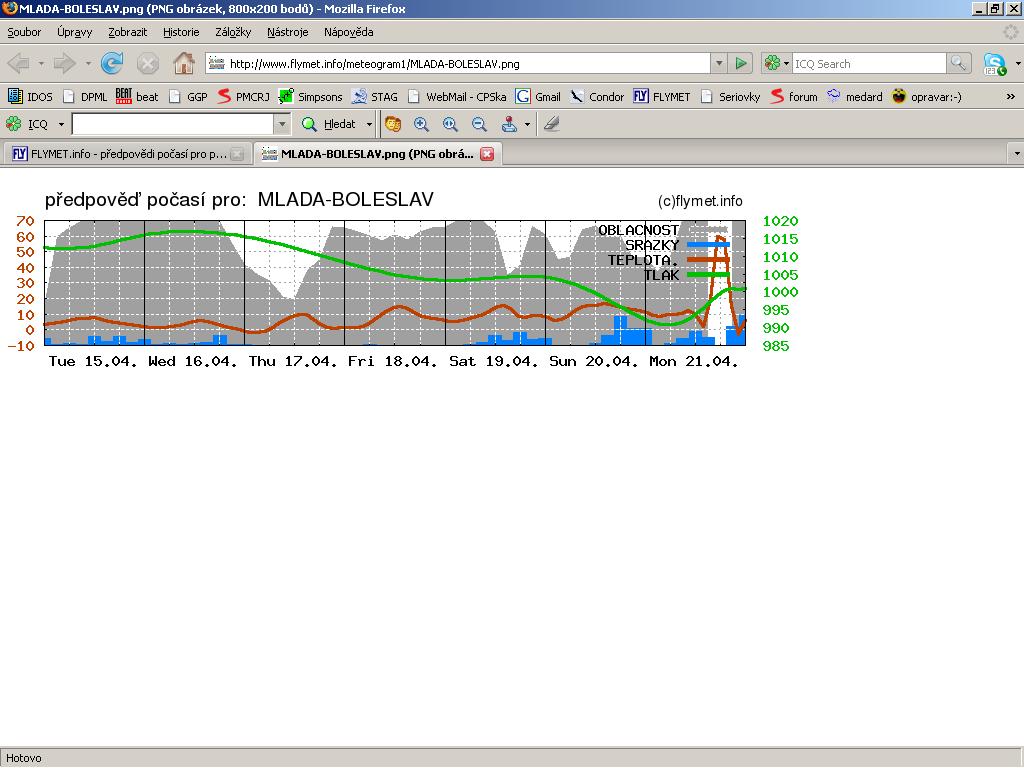
Task: Open the Nástroje menu
Action: 287,32
